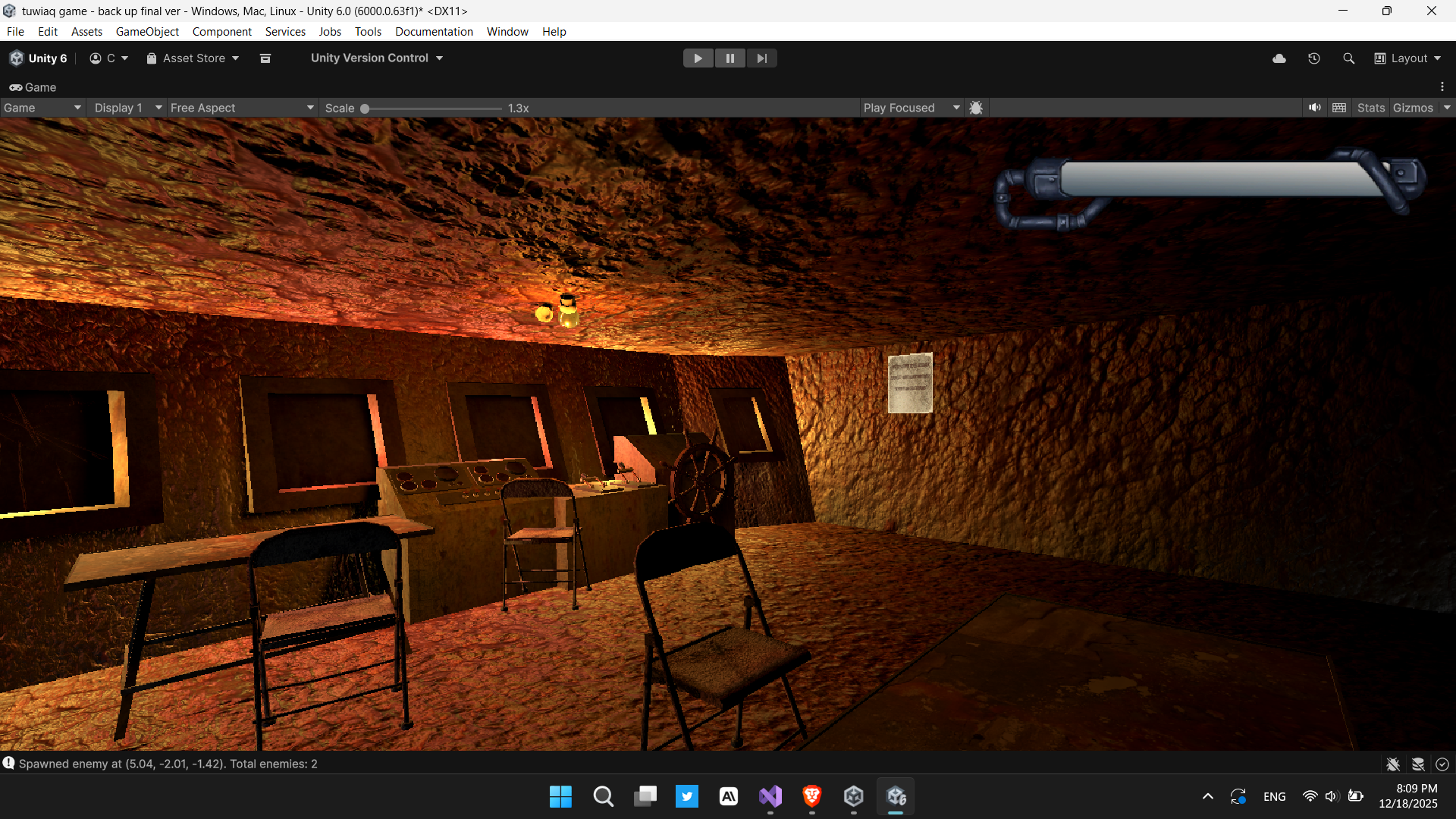This screenshot has height=819, width=1456.
Task: Click the frame debugger bug icon
Action: (x=976, y=108)
